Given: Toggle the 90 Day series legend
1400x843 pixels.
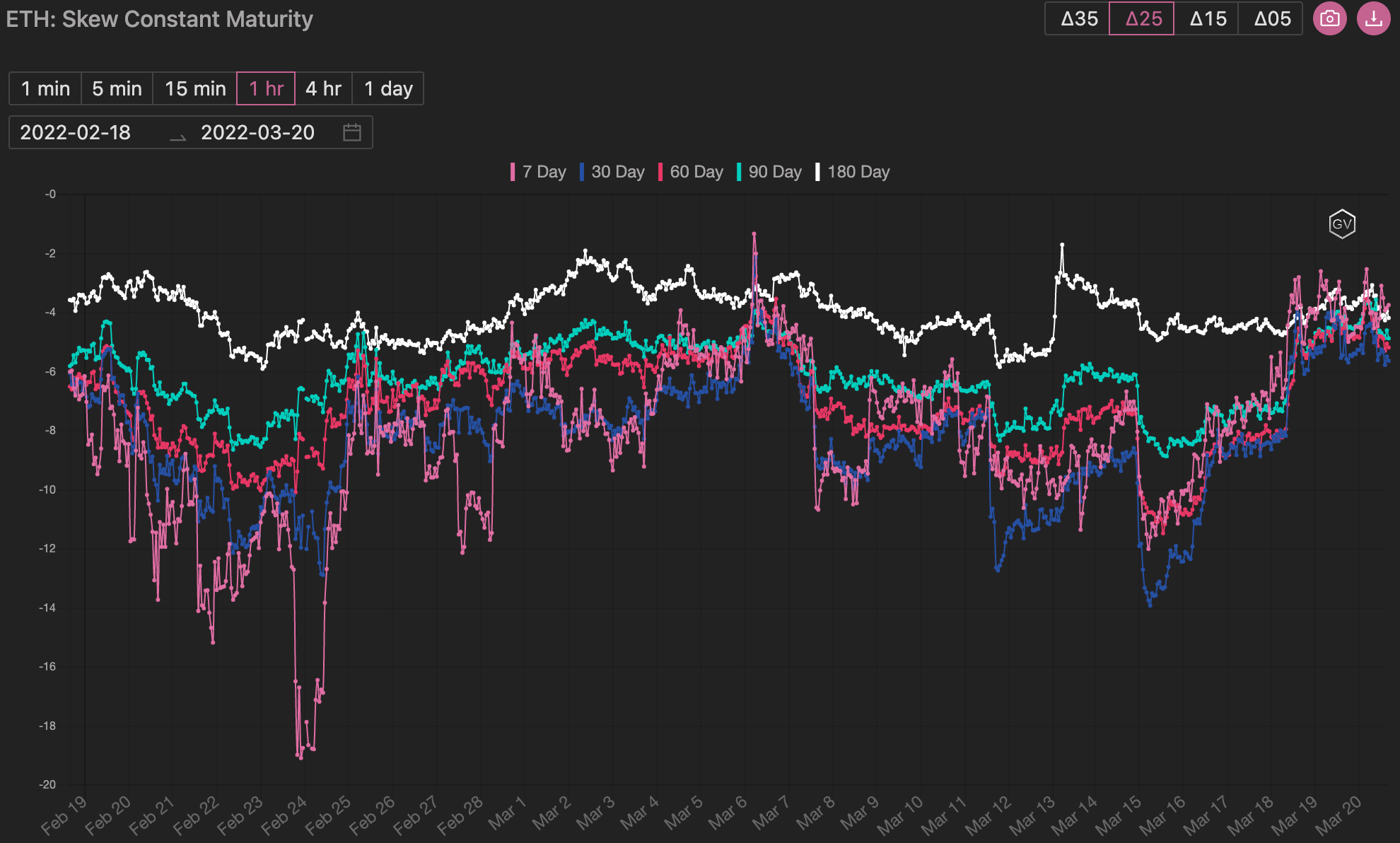Looking at the screenshot, I should [769, 172].
